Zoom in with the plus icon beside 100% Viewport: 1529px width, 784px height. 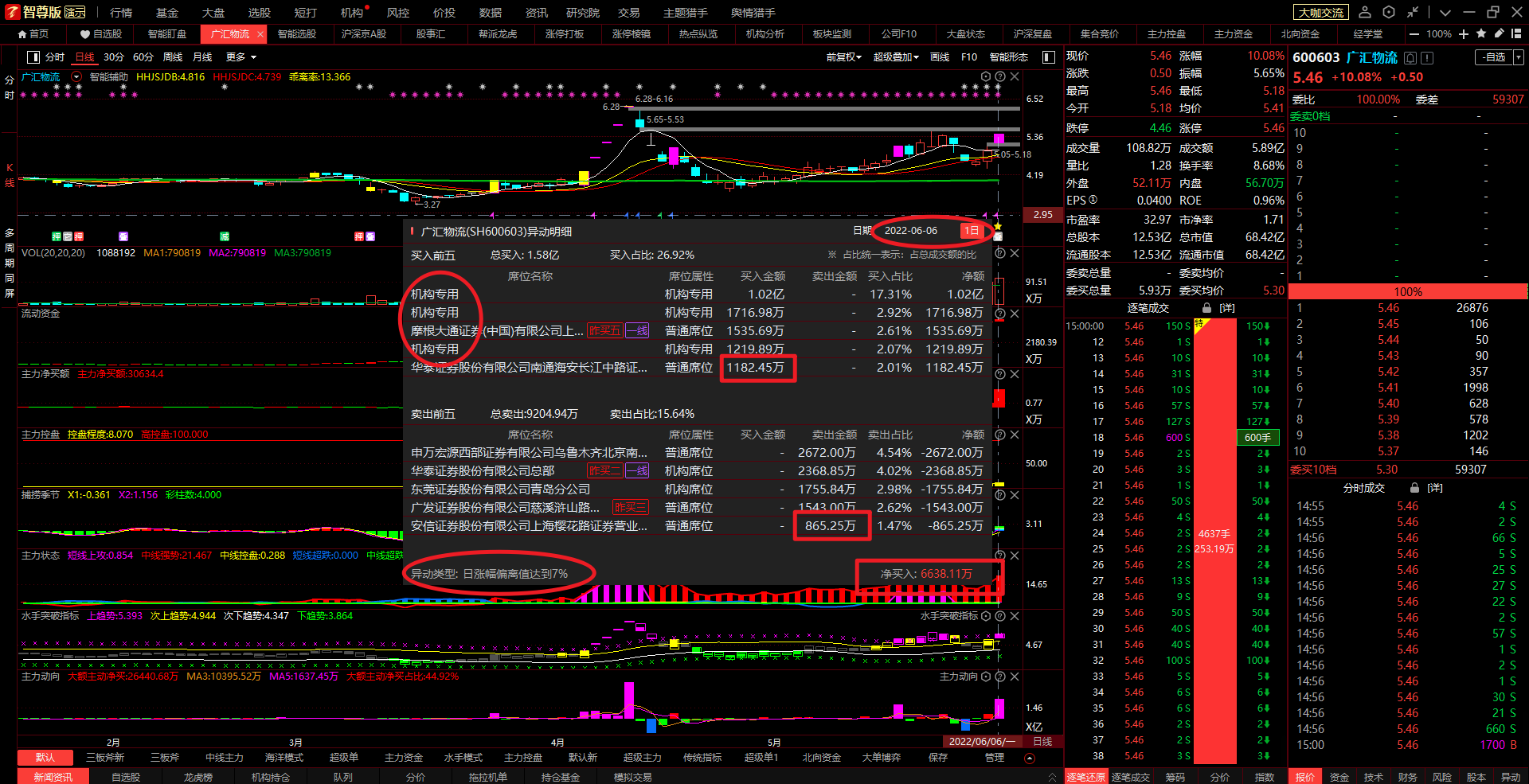tap(1464, 34)
